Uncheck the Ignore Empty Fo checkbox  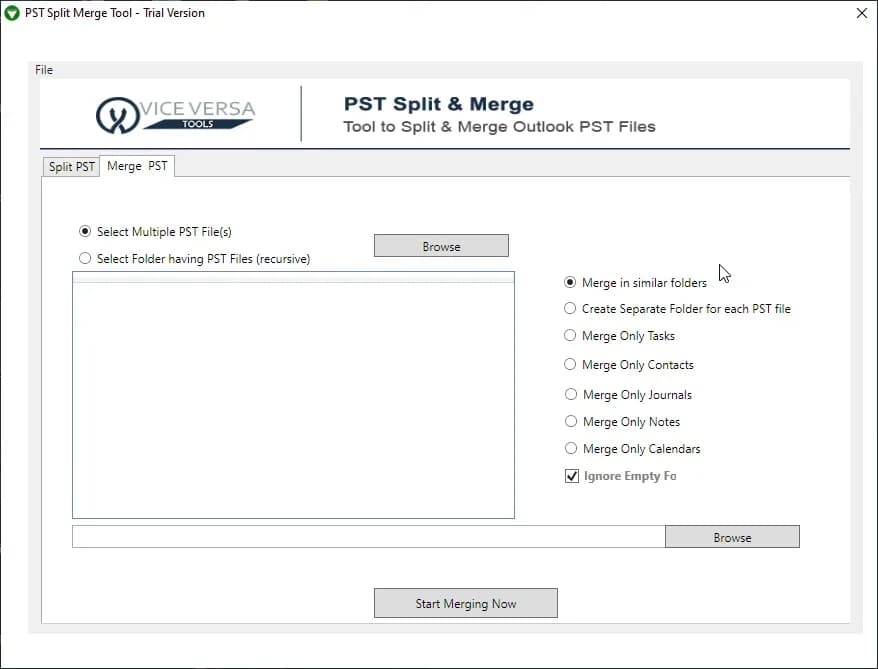click(572, 476)
